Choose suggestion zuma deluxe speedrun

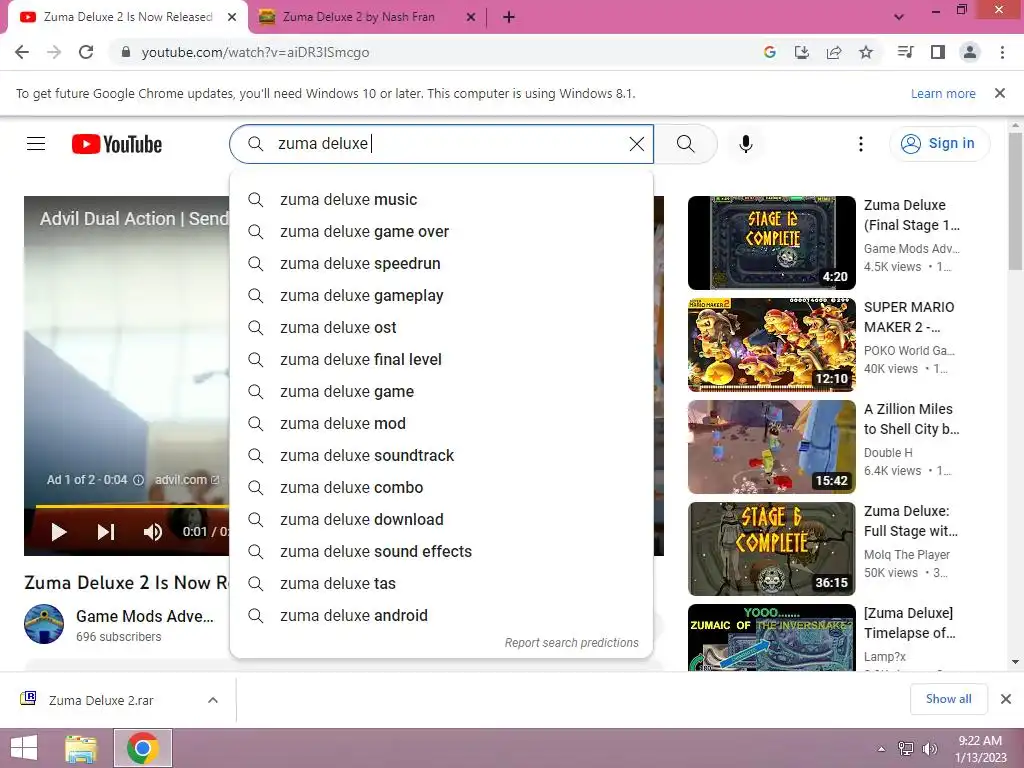(441, 263)
